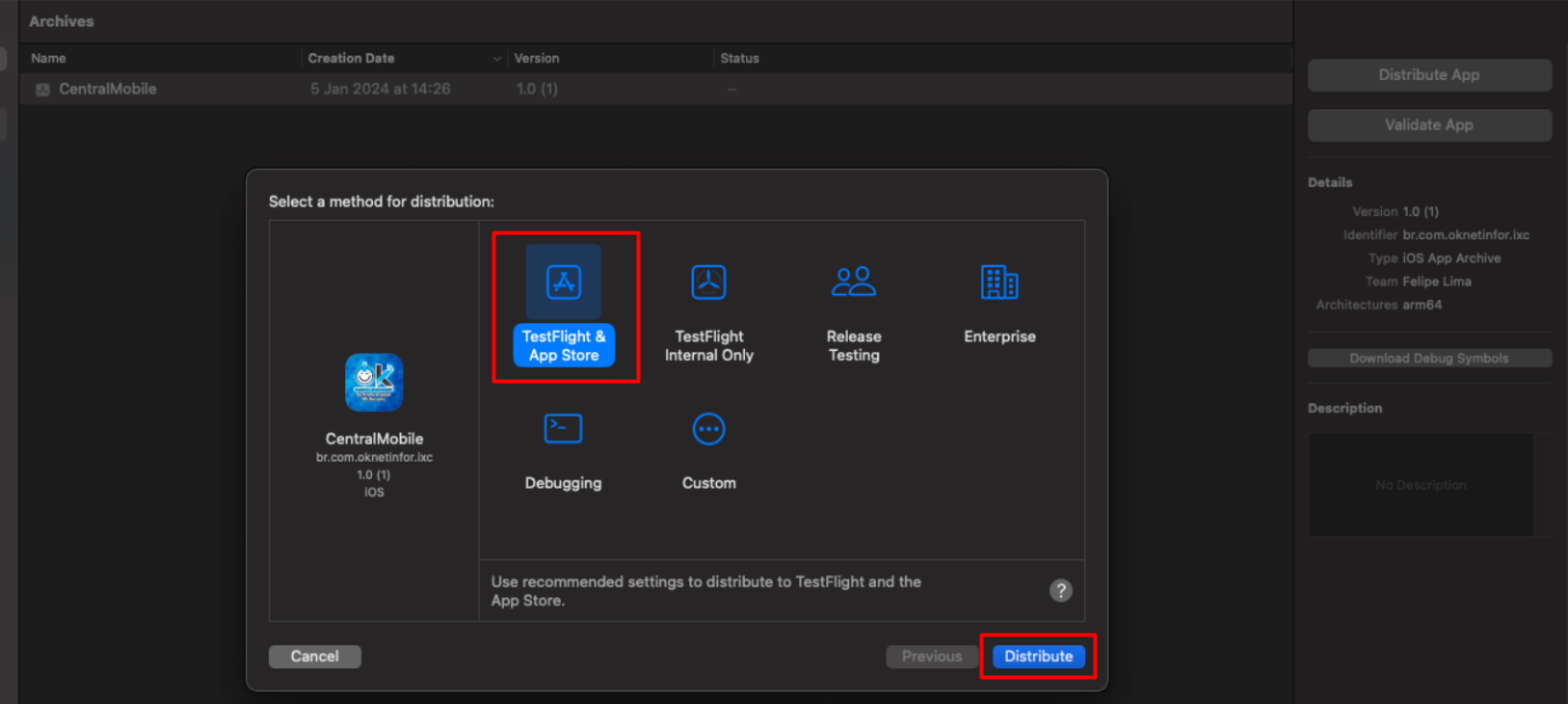The height and width of the screenshot is (704, 1568).
Task: Select TestFlight & App Store distribution method
Action: [x=564, y=306]
